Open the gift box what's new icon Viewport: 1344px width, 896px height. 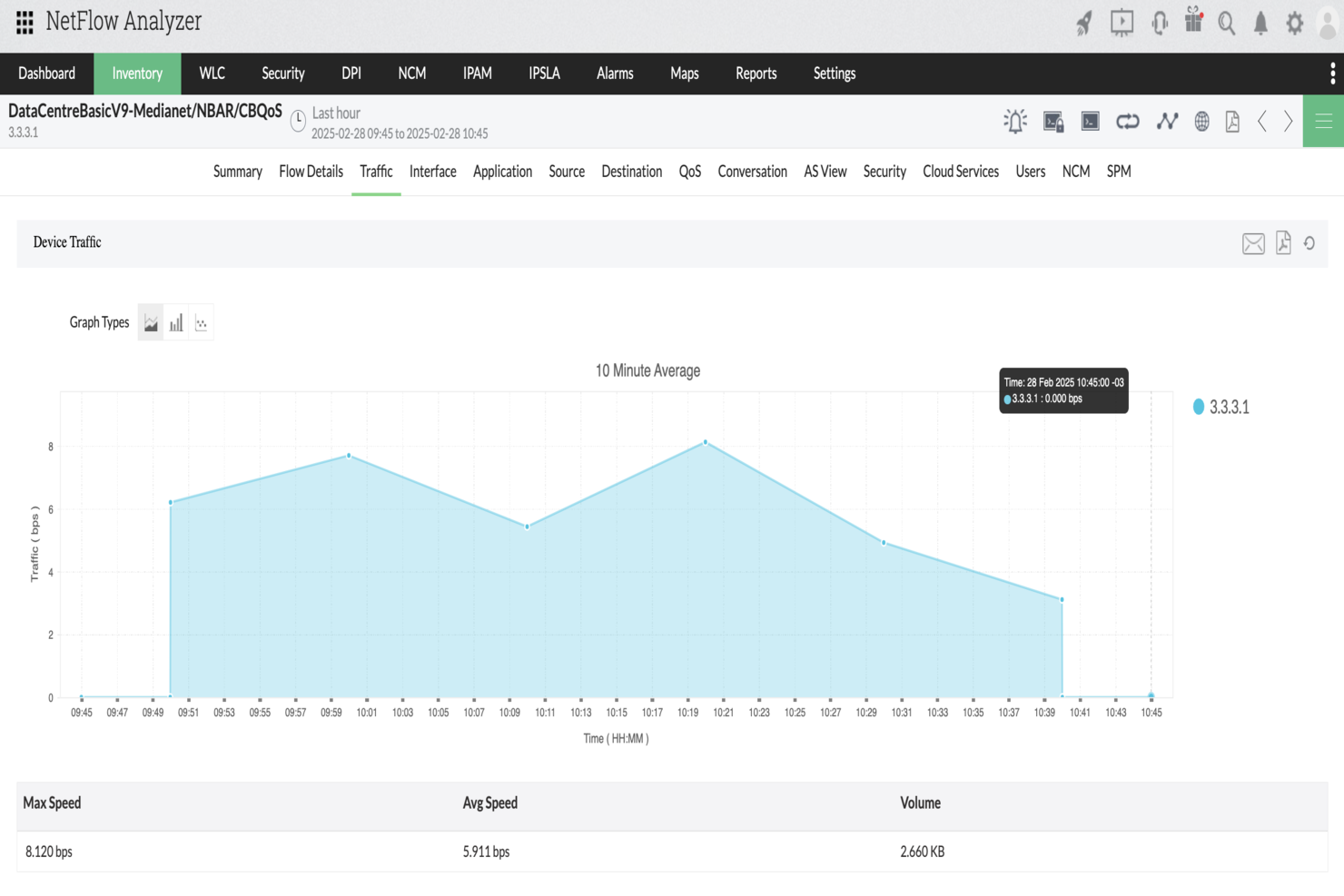coord(1193,20)
